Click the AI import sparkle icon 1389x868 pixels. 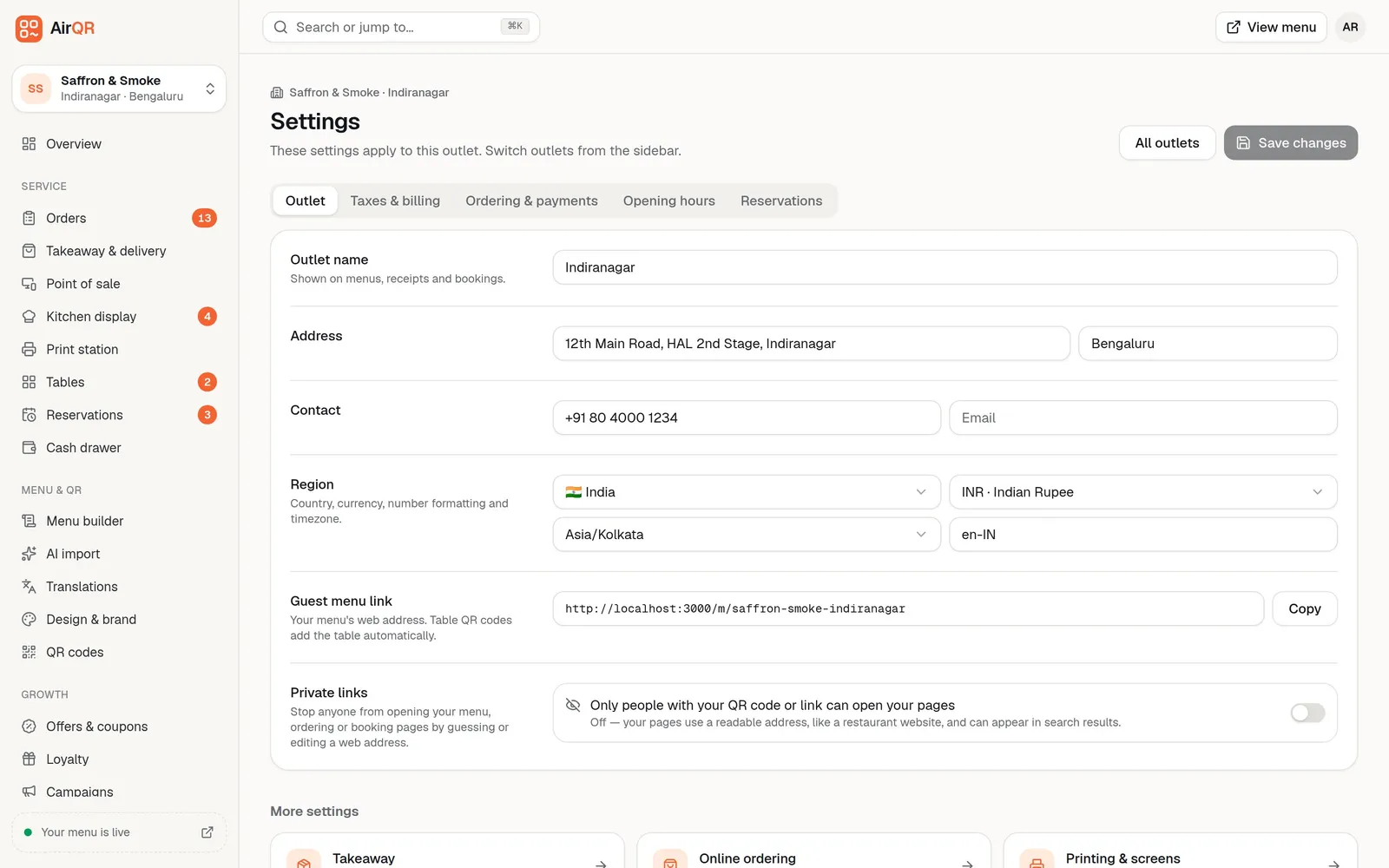[29, 554]
